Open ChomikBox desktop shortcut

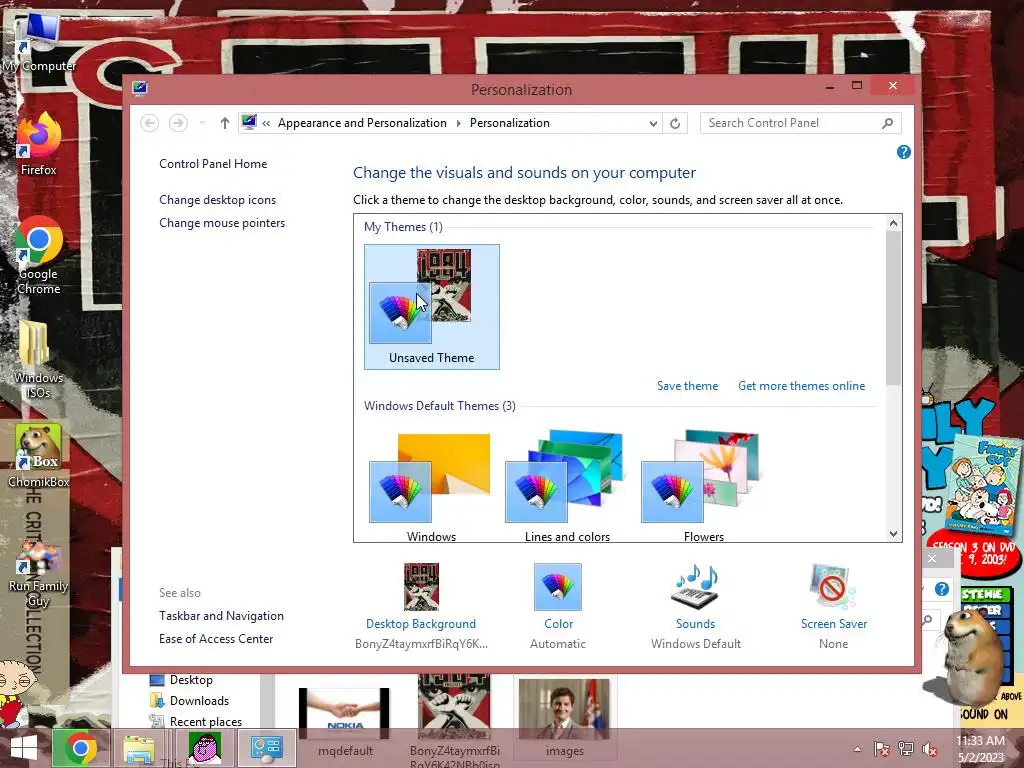click(39, 455)
